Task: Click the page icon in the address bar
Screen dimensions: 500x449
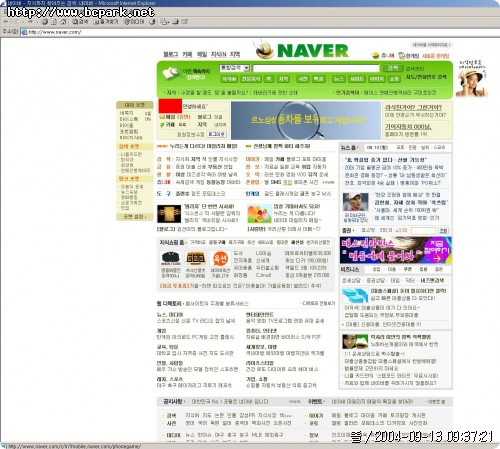Action: 24,32
